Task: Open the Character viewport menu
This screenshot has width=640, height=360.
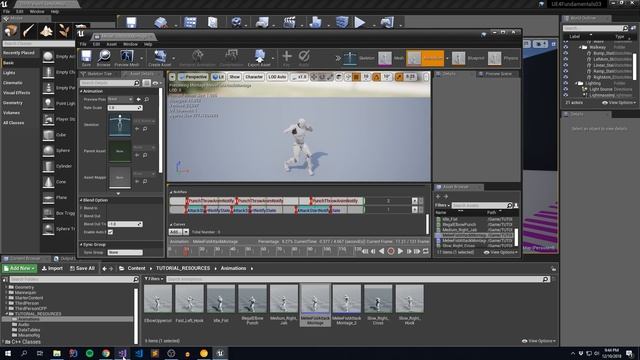Action: (x=254, y=76)
